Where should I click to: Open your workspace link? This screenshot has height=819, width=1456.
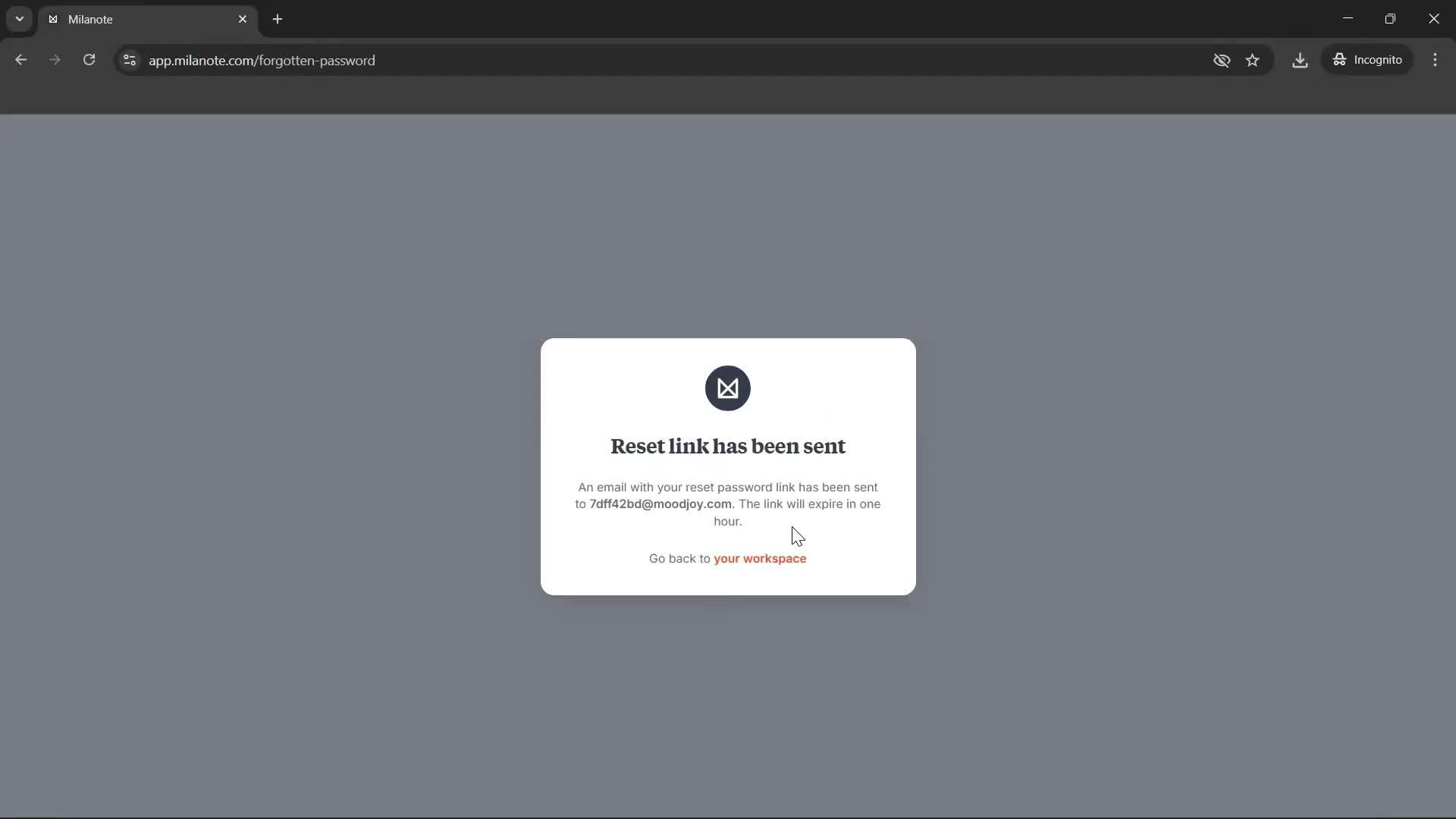[760, 559]
